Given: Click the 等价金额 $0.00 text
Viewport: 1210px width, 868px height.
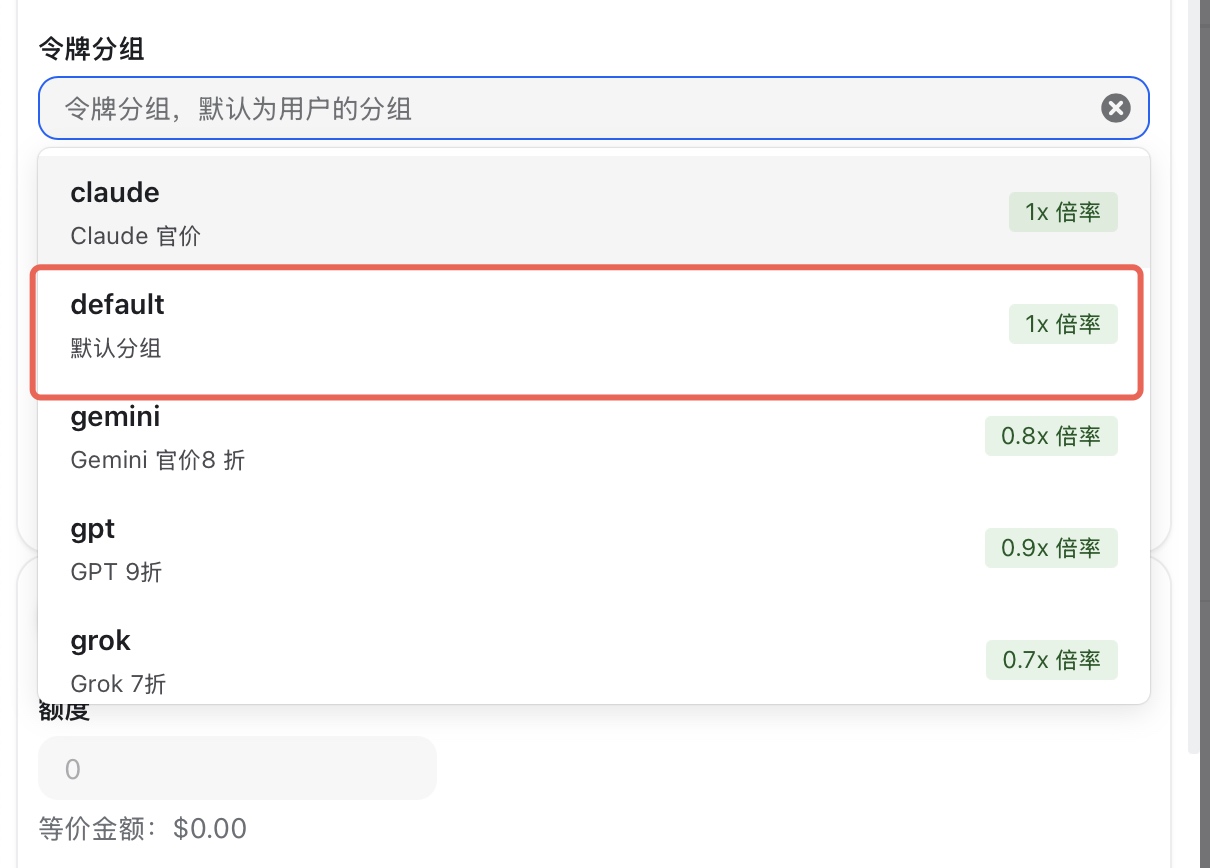Looking at the screenshot, I should [x=142, y=829].
